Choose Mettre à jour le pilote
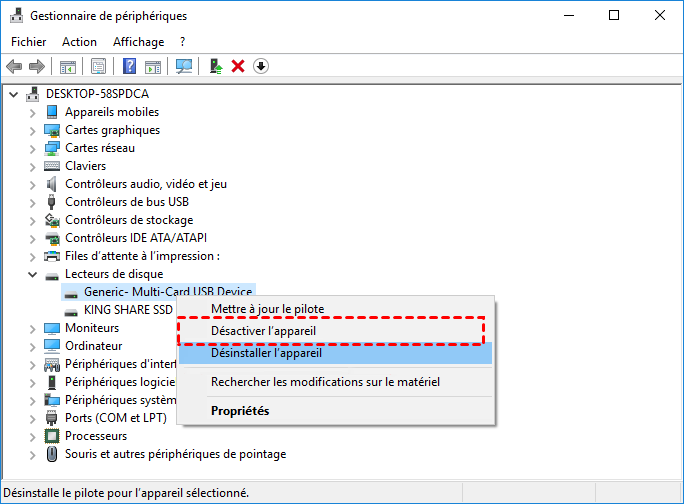Screen dimensions: 684x504 pyautogui.click(x=336, y=309)
